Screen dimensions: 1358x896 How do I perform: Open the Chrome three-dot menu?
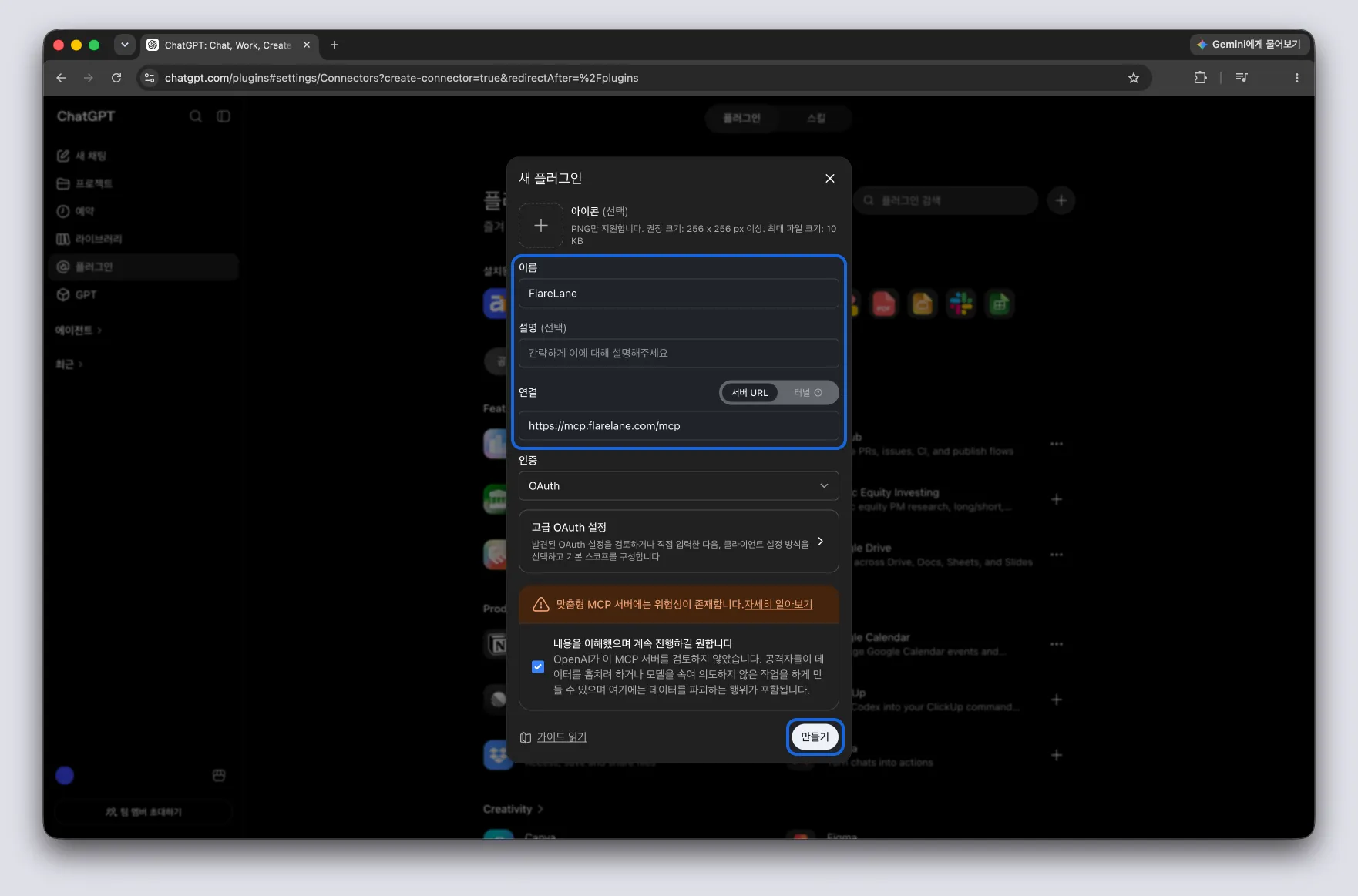coord(1297,78)
